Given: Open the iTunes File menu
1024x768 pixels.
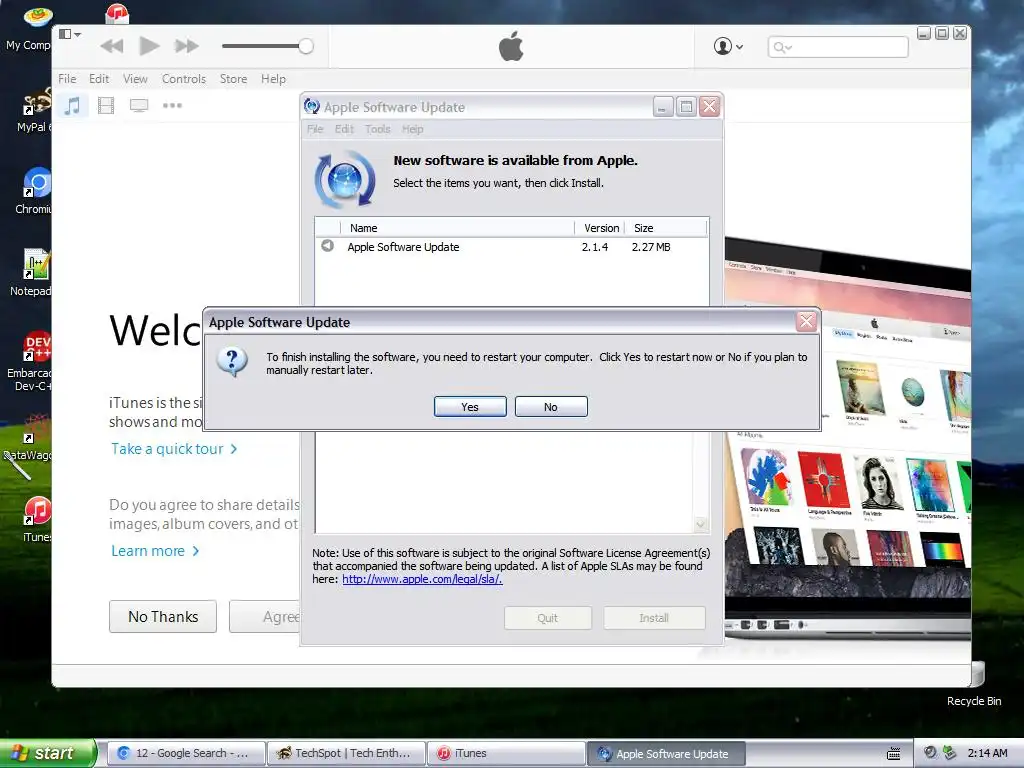Looking at the screenshot, I should pos(67,79).
